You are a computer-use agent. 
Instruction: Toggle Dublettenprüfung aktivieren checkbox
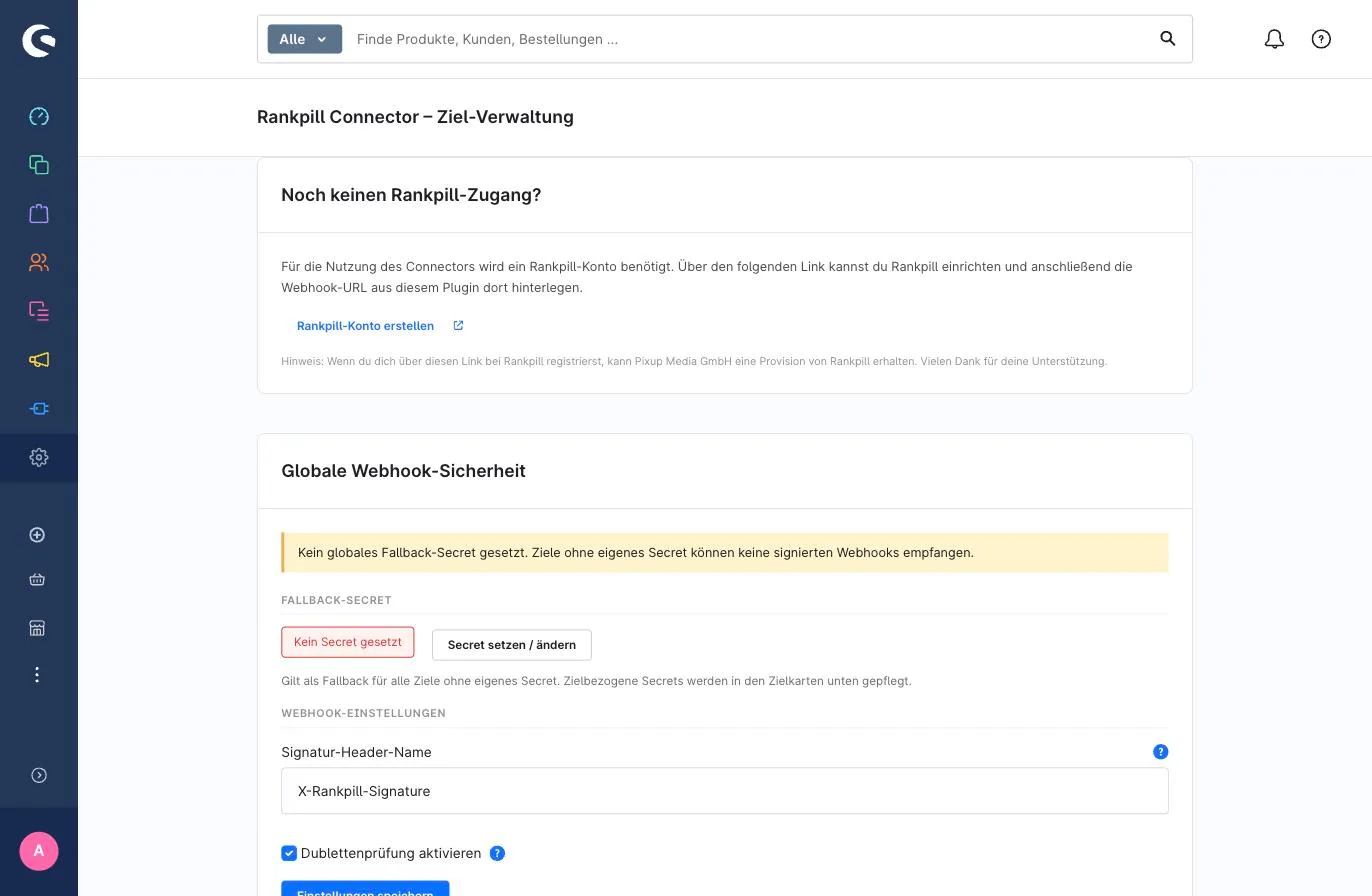pos(289,853)
